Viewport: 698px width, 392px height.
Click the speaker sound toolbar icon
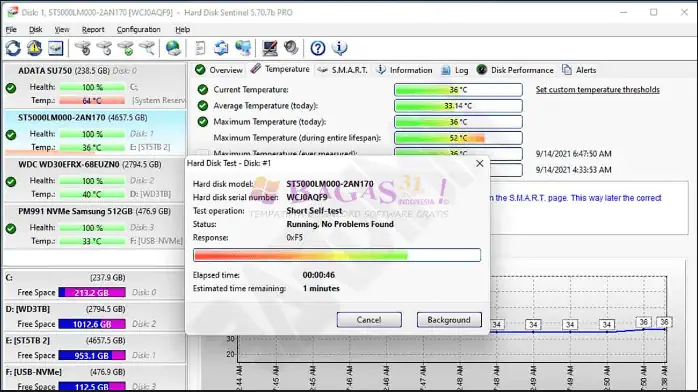coord(291,48)
